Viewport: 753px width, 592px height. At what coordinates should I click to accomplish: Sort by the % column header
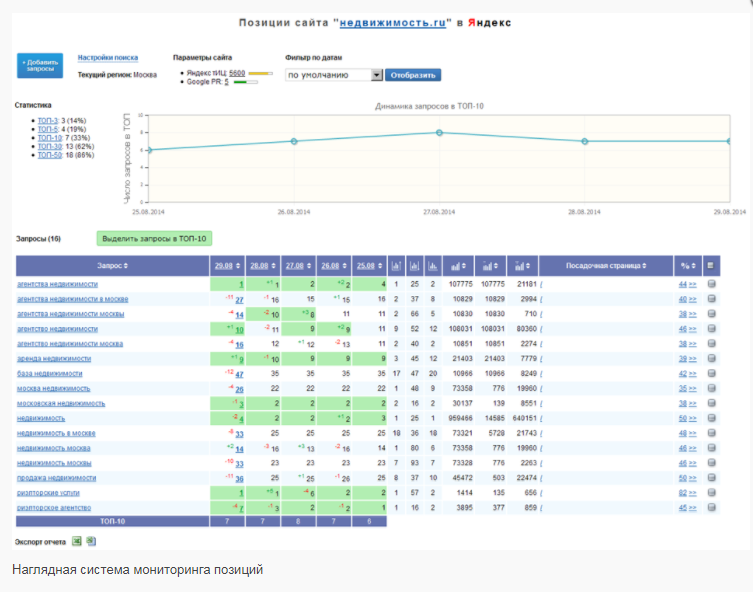[x=687, y=266]
